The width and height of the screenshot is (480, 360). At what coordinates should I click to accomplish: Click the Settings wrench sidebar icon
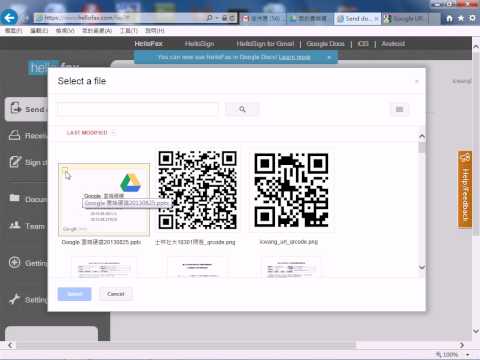pyautogui.click(x=14, y=299)
